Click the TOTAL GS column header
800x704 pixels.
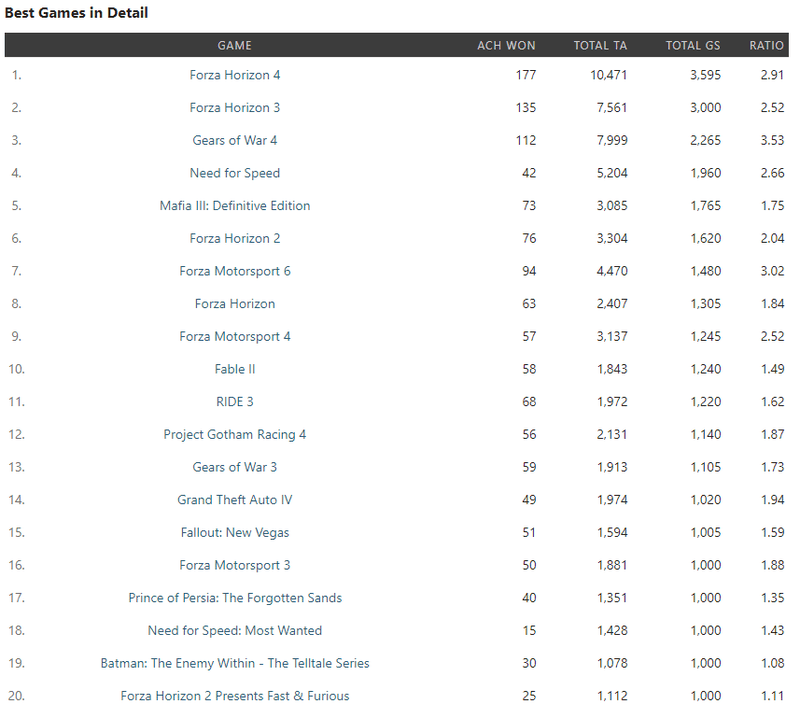point(693,45)
